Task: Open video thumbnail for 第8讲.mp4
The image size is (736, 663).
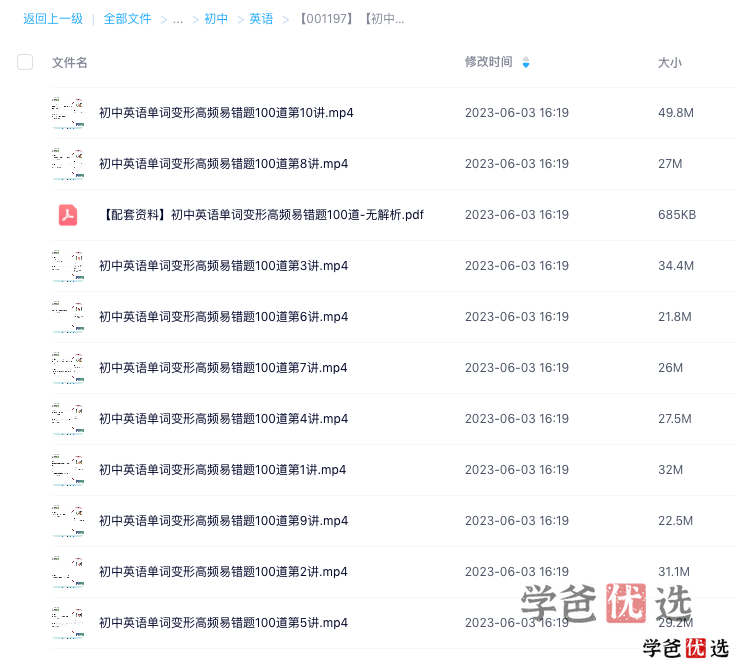Action: click(x=68, y=164)
